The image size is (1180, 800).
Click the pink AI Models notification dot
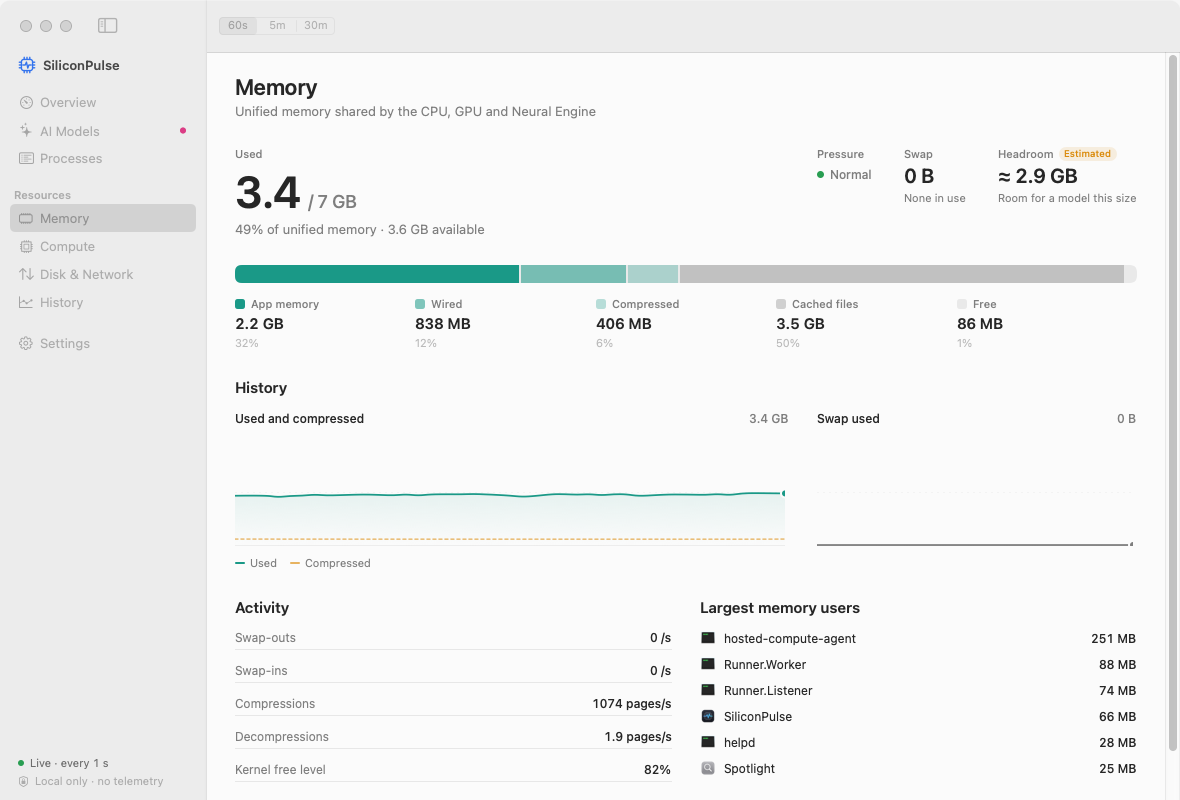pyautogui.click(x=183, y=131)
